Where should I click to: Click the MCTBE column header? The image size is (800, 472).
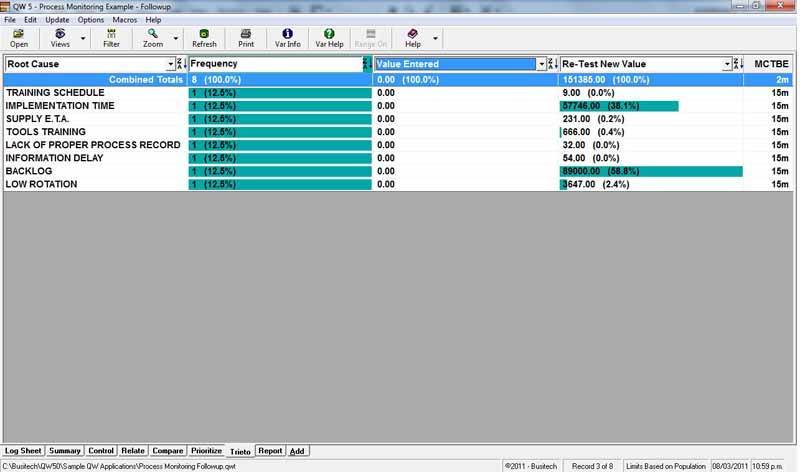click(771, 64)
